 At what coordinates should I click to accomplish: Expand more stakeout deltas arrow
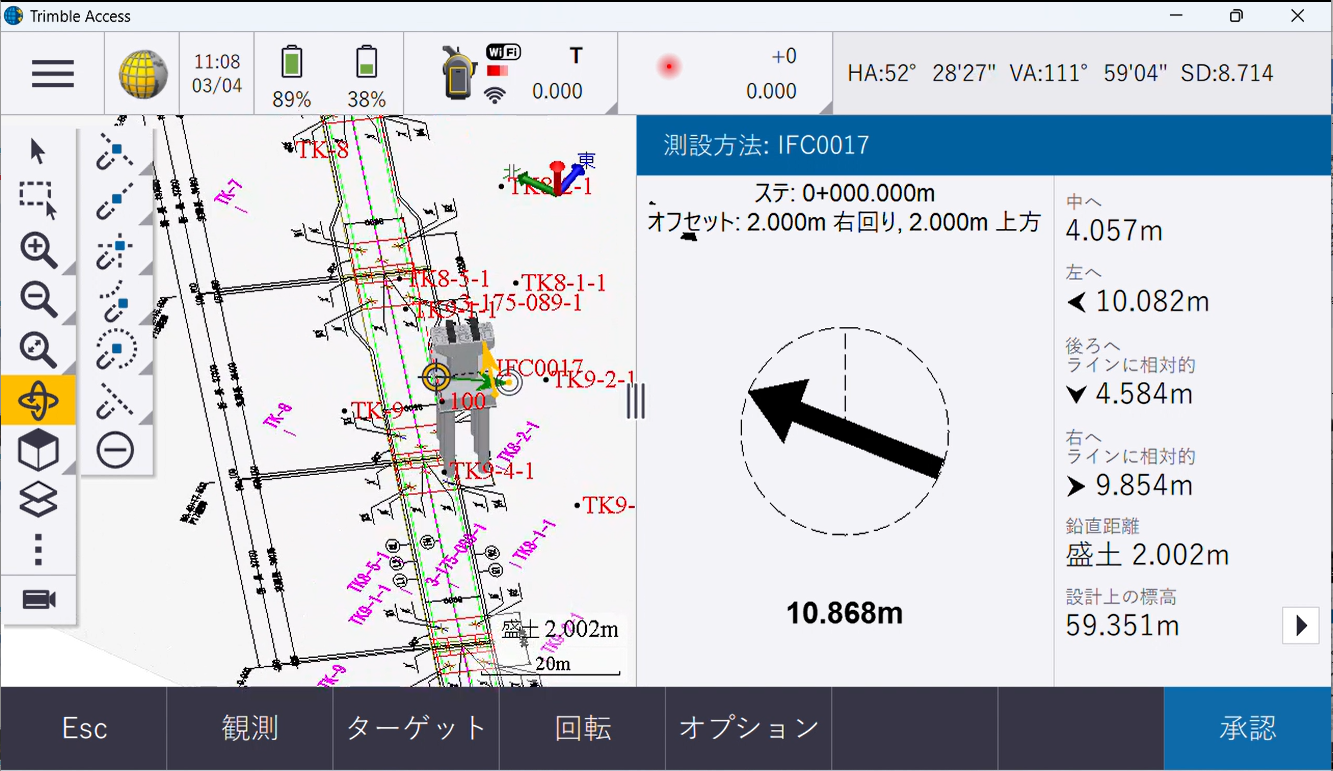click(1301, 626)
